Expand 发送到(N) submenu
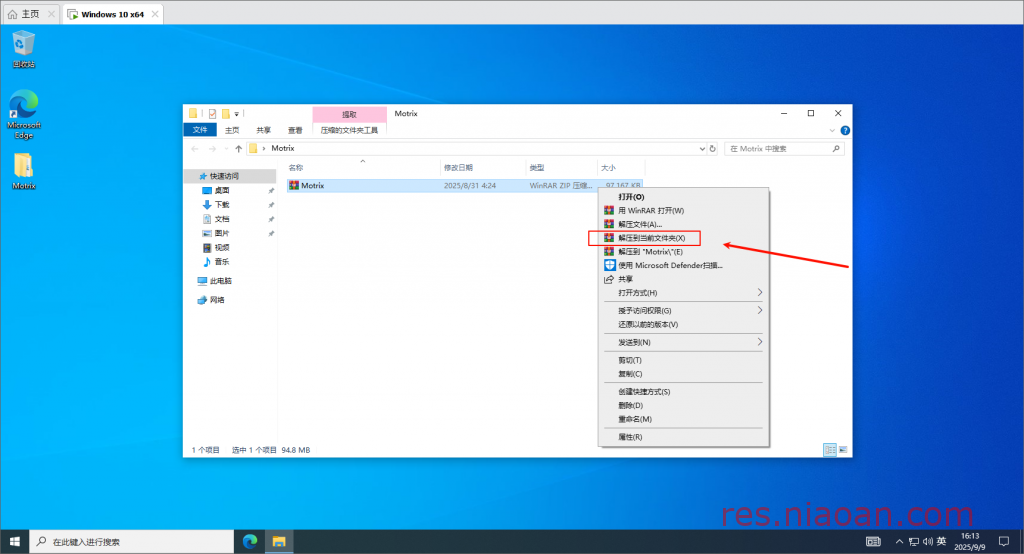Viewport: 1024px width, 554px height. (x=760, y=342)
